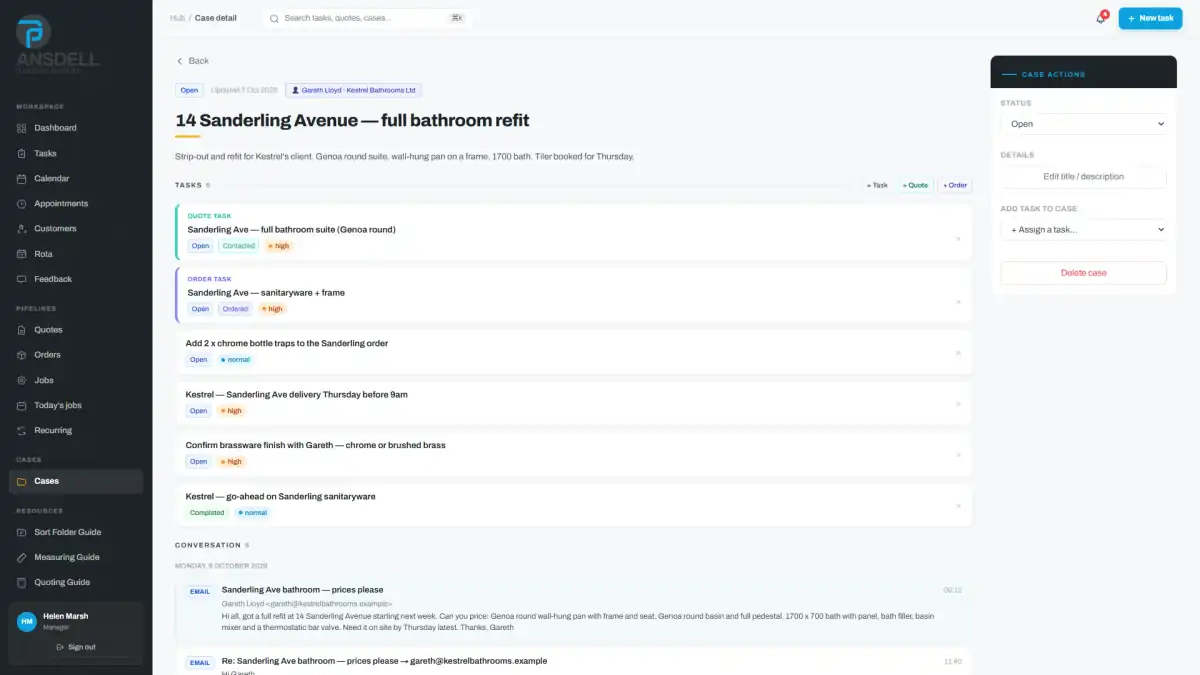
Task: Add a quote with + Quote button
Action: coord(915,185)
